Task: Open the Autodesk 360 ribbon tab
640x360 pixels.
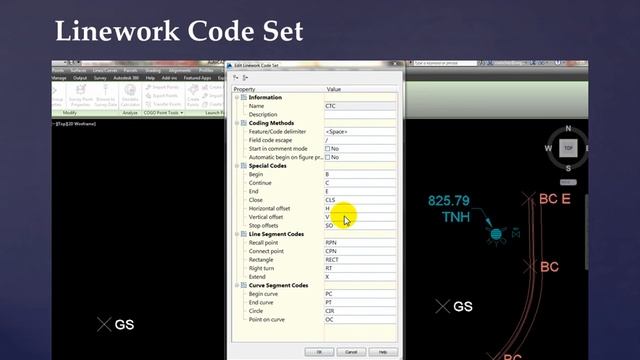Action: coord(126,78)
